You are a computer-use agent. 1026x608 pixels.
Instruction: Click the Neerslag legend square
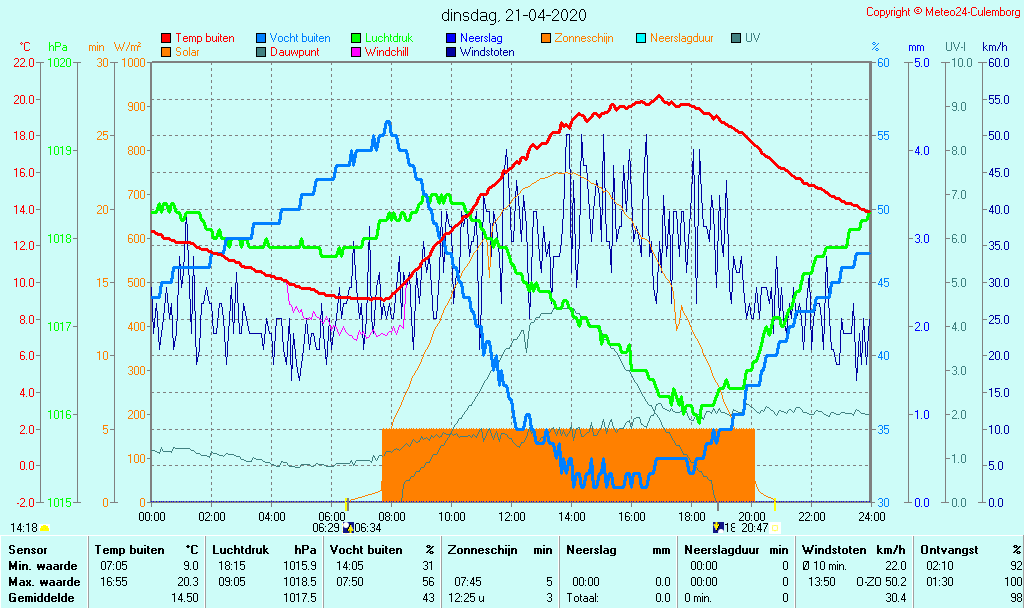(452, 38)
